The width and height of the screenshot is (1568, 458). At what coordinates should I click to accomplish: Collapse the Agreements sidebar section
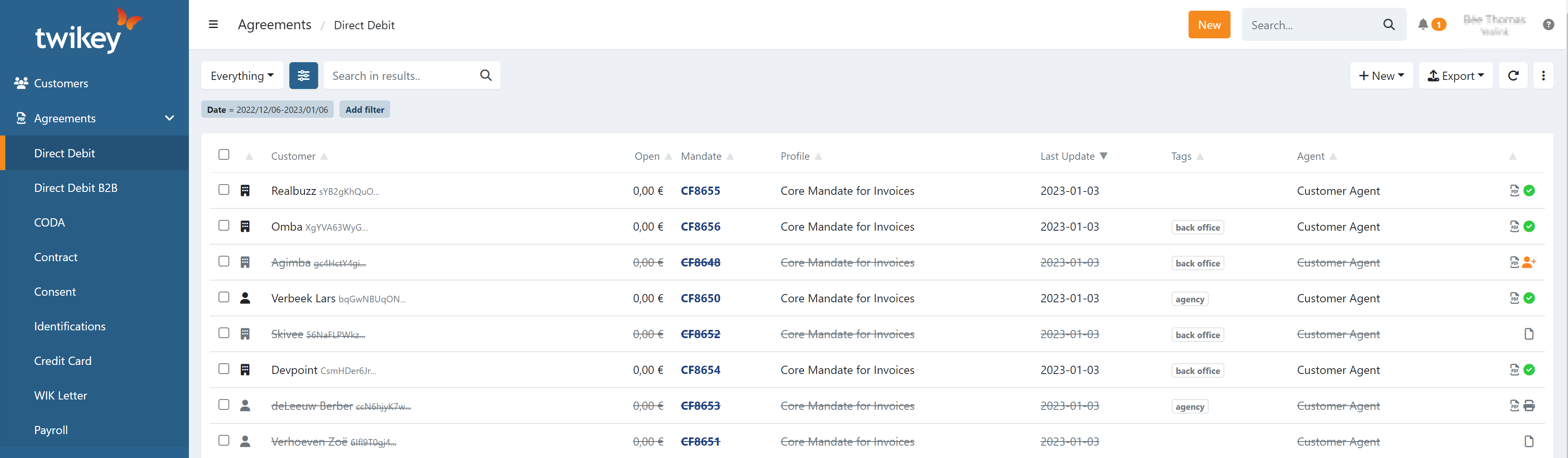click(x=169, y=118)
